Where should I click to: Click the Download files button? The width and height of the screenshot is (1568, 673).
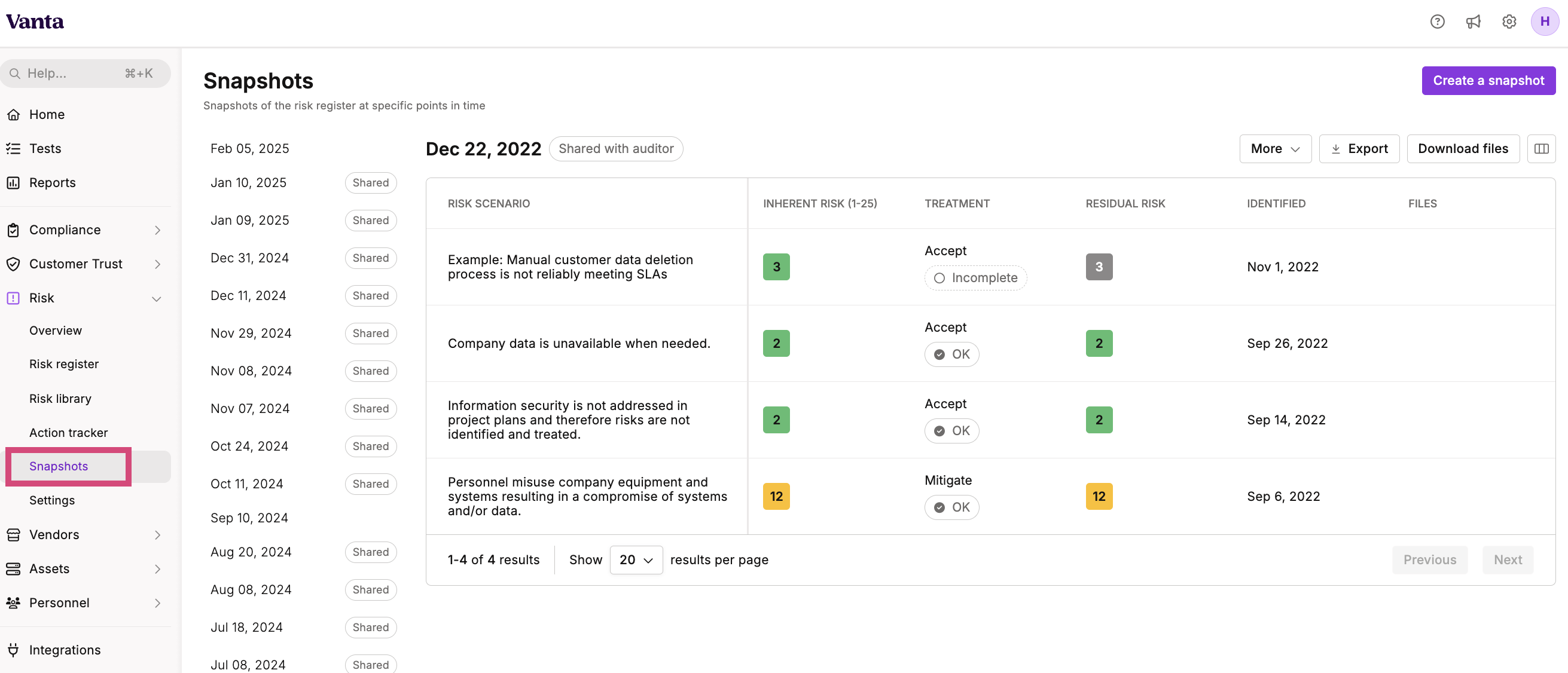(x=1463, y=149)
